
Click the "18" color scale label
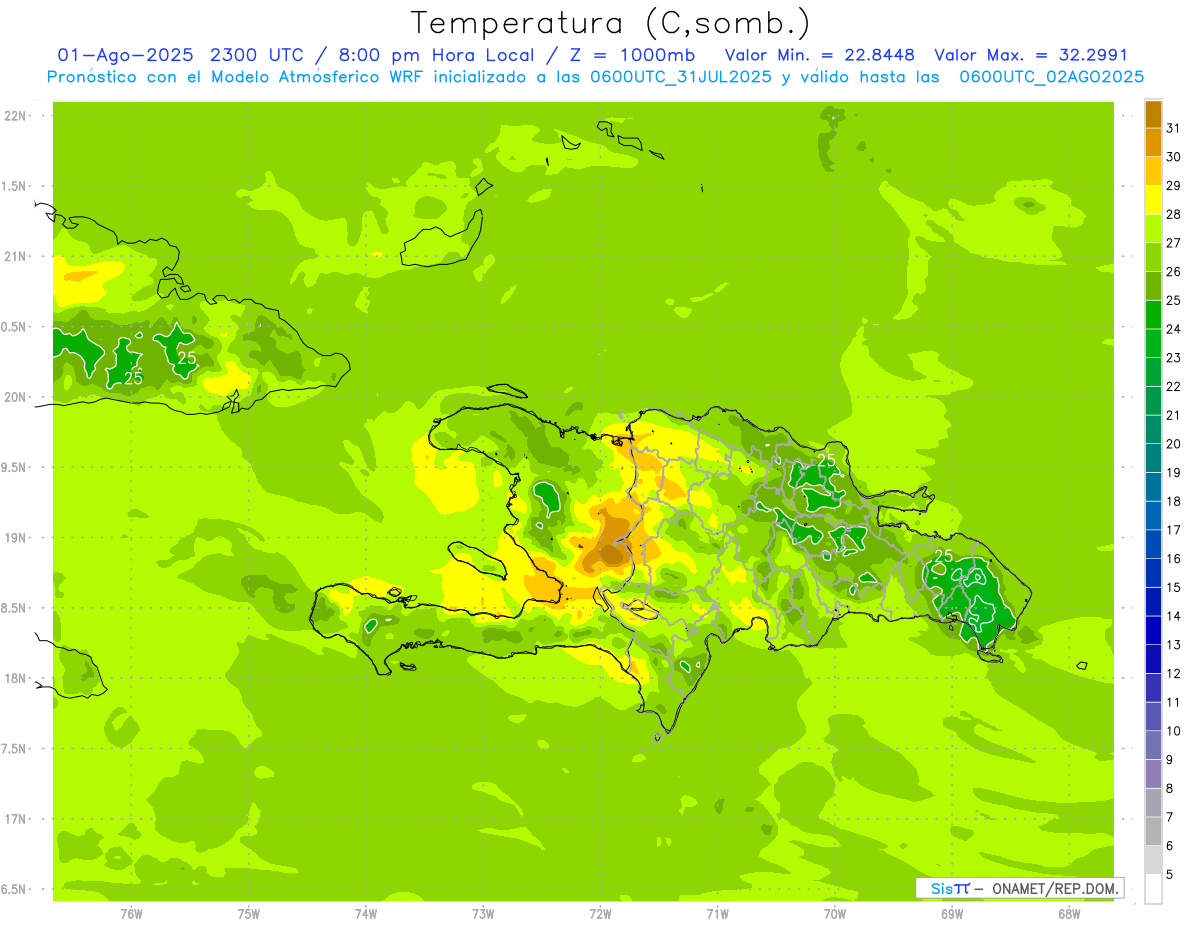coord(1173,501)
